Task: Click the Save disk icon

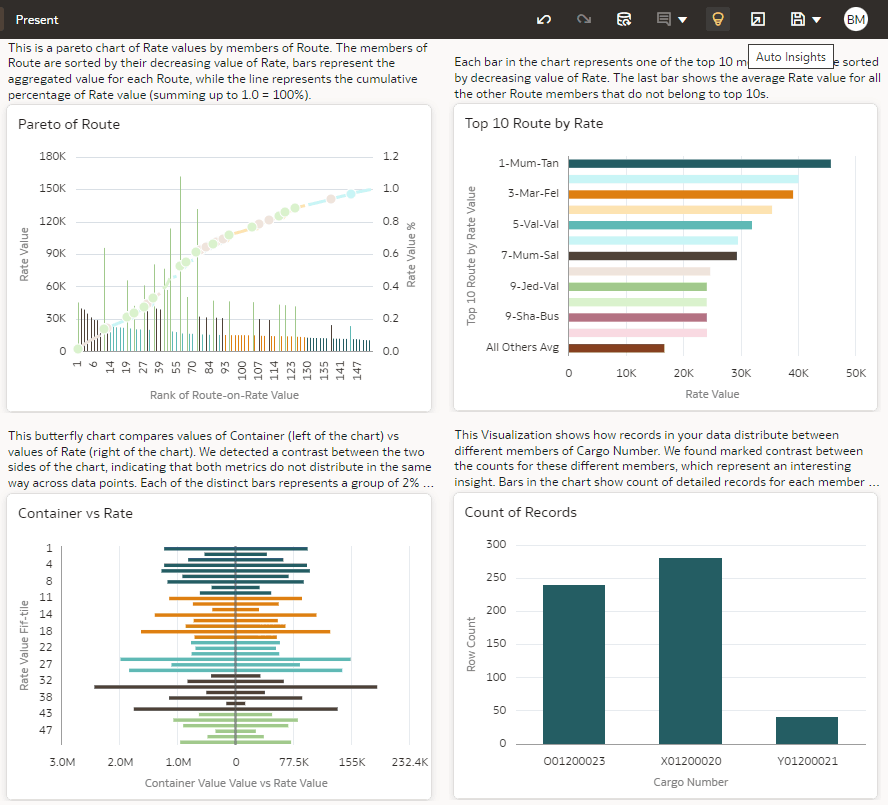Action: [797, 19]
